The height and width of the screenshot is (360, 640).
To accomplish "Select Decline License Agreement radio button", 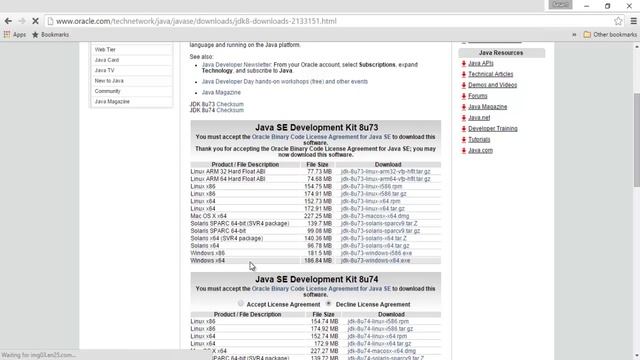I will (329, 304).
